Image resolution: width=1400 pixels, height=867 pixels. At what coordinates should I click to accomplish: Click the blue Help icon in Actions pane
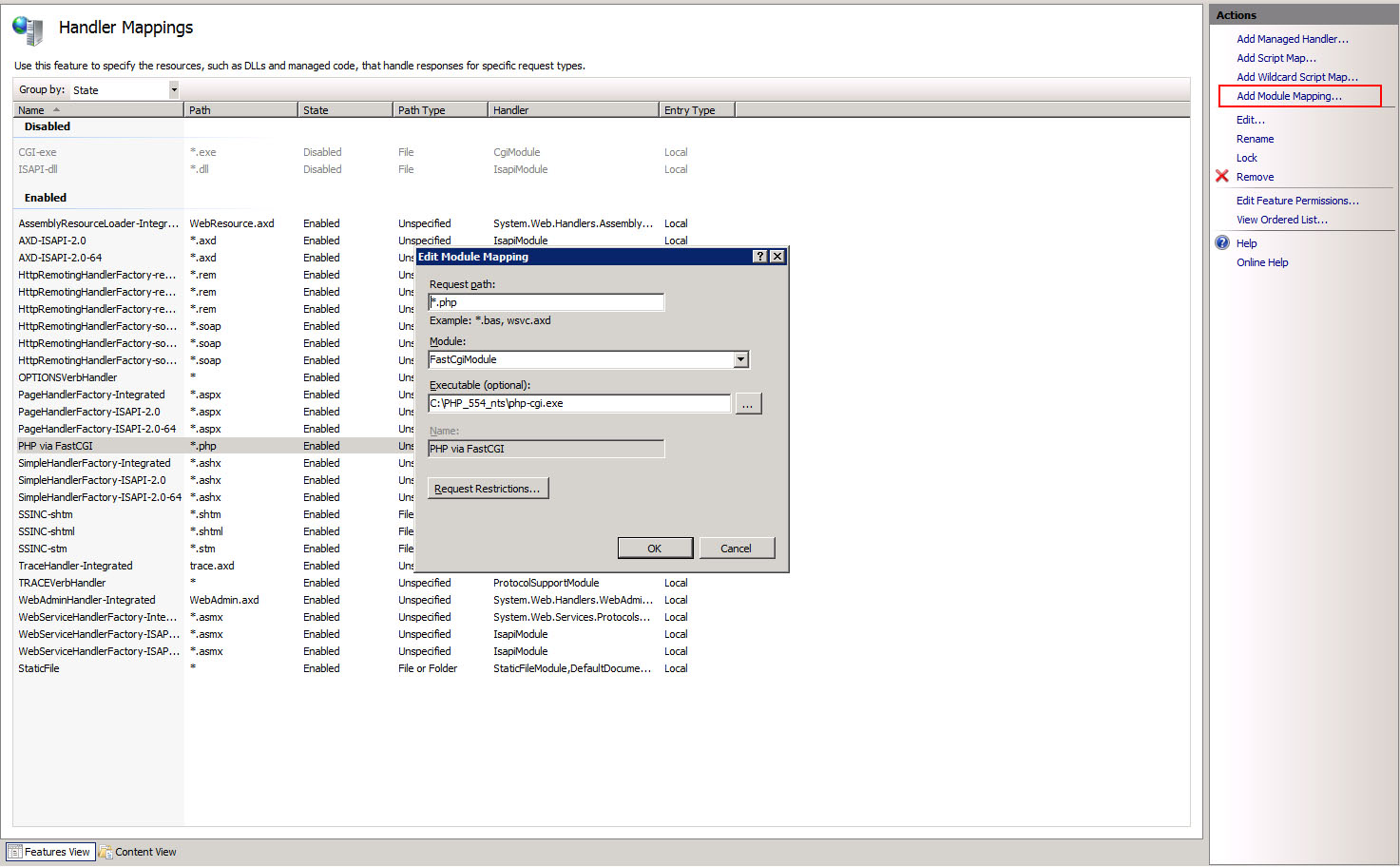pos(1222,242)
